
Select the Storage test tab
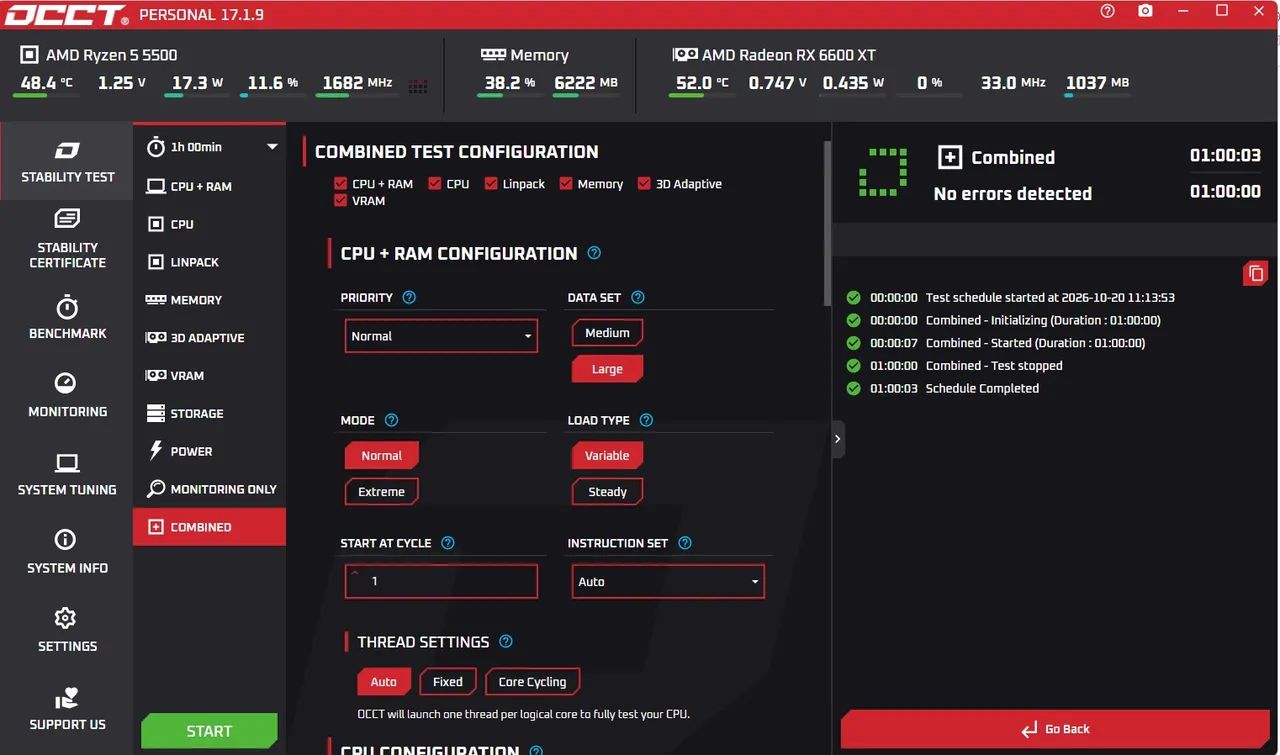(209, 413)
